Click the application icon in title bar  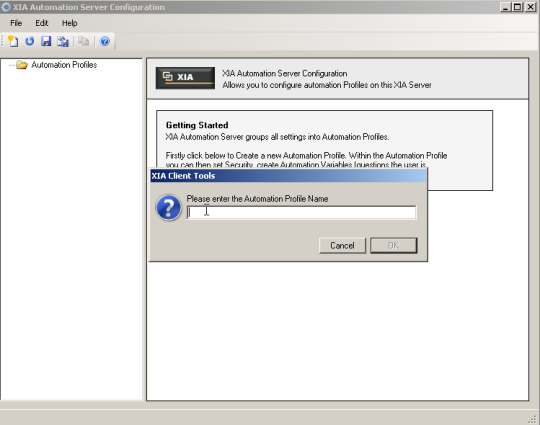point(6,7)
